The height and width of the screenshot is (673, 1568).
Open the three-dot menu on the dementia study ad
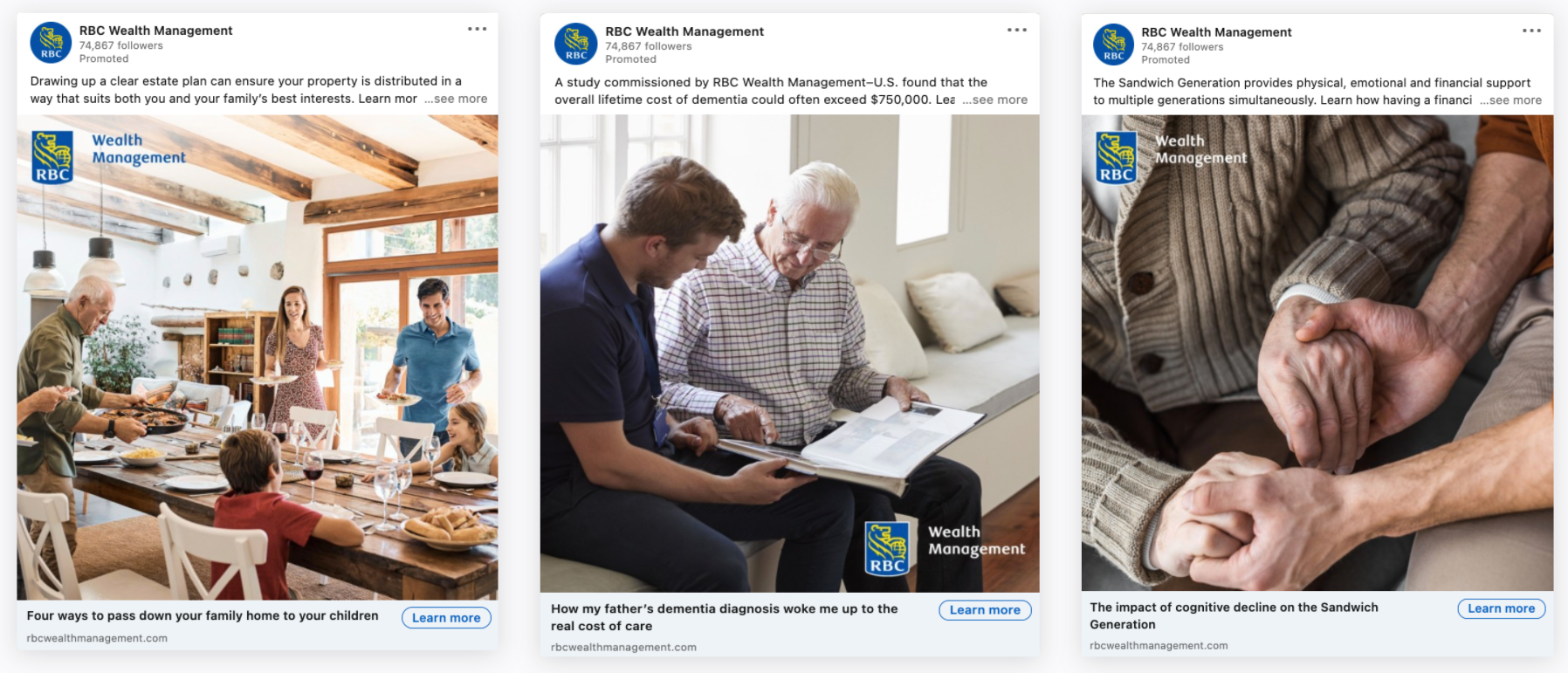[x=1017, y=30]
